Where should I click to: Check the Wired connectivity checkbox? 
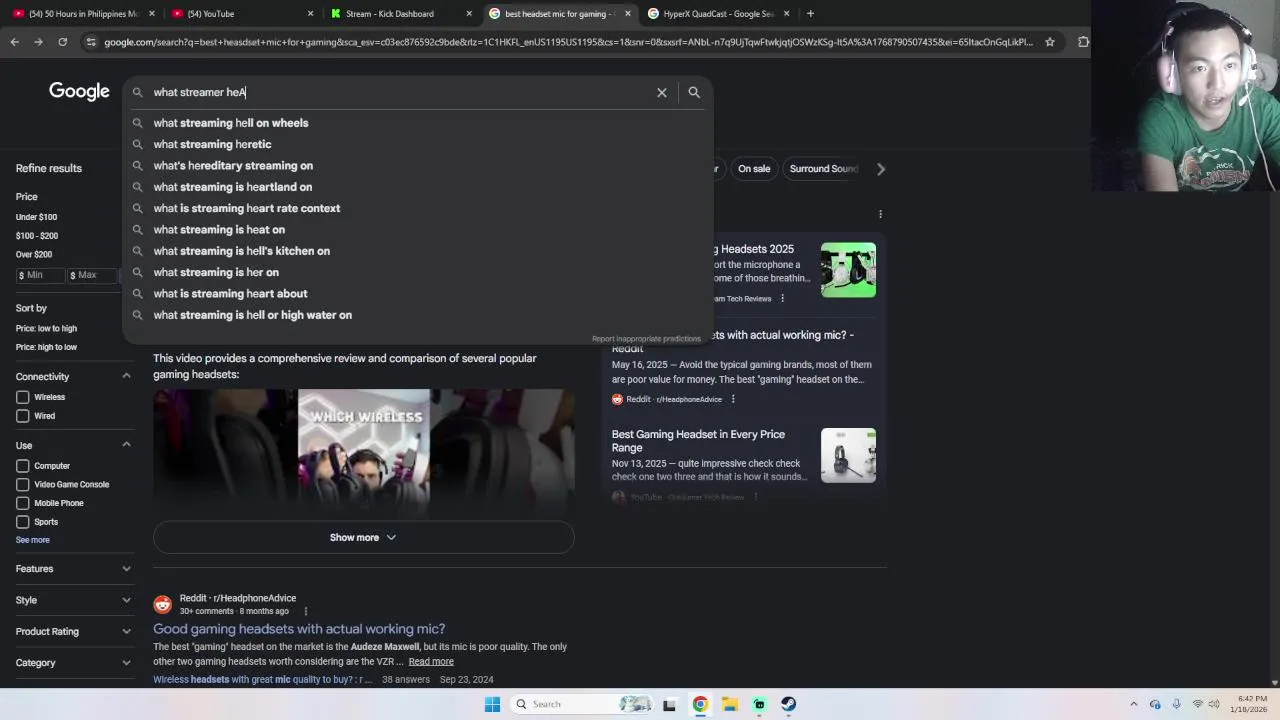tap(23, 416)
